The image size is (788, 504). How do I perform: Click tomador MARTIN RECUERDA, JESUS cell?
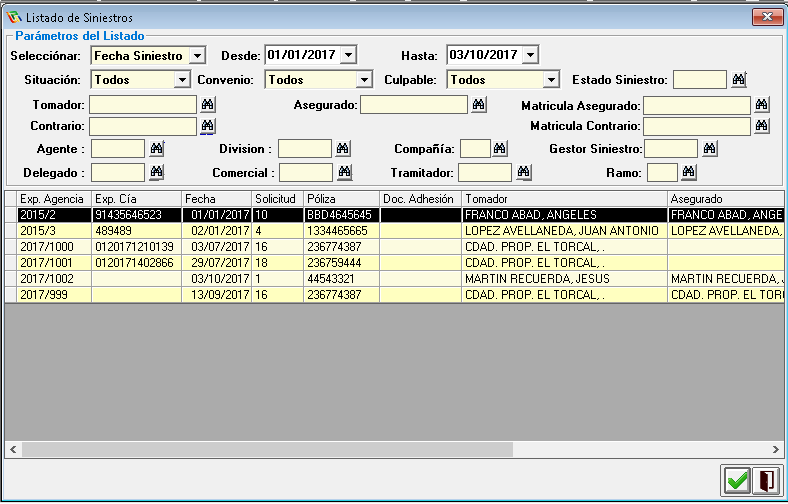click(x=564, y=279)
